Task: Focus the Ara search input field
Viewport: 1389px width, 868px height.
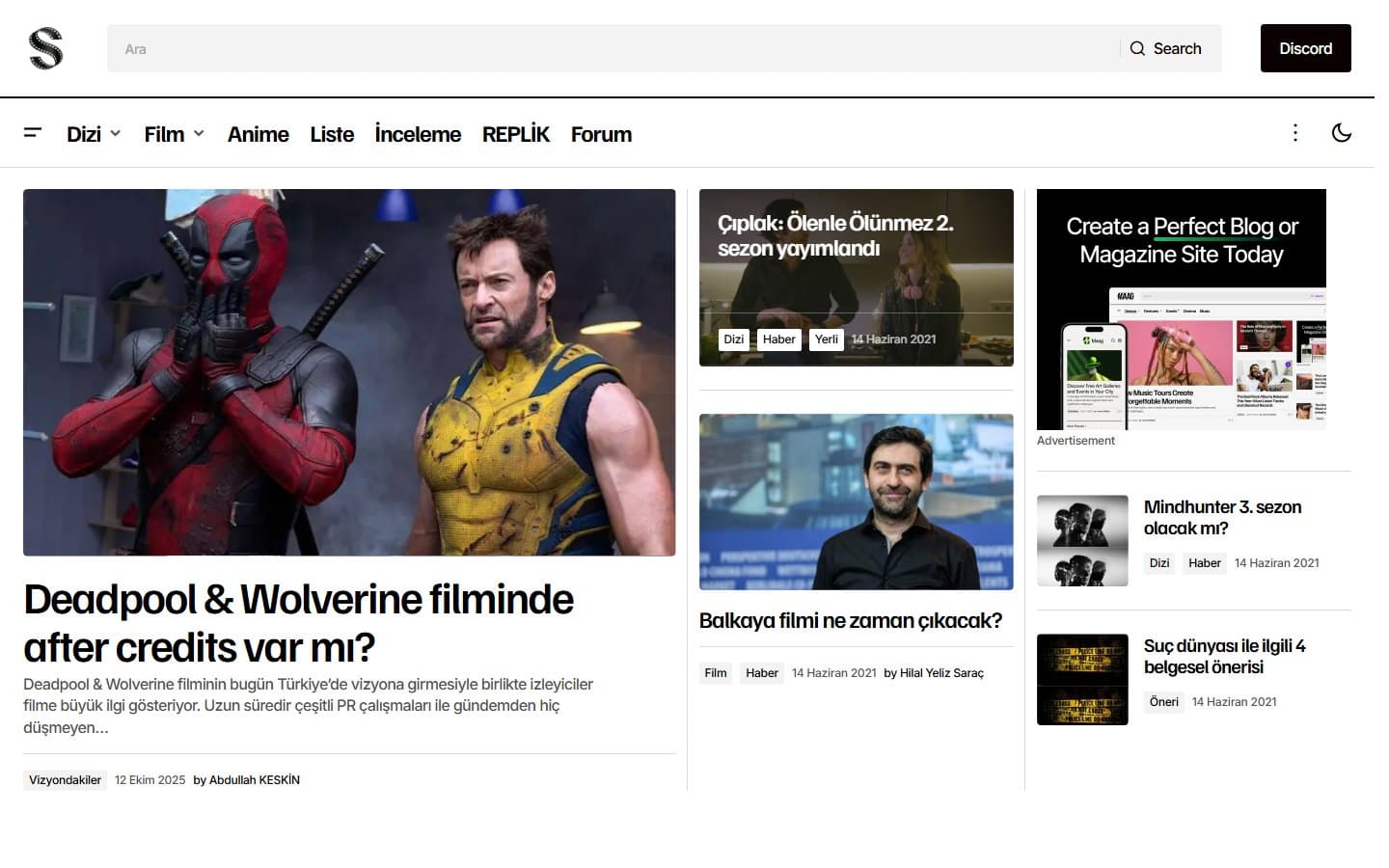Action: (613, 48)
